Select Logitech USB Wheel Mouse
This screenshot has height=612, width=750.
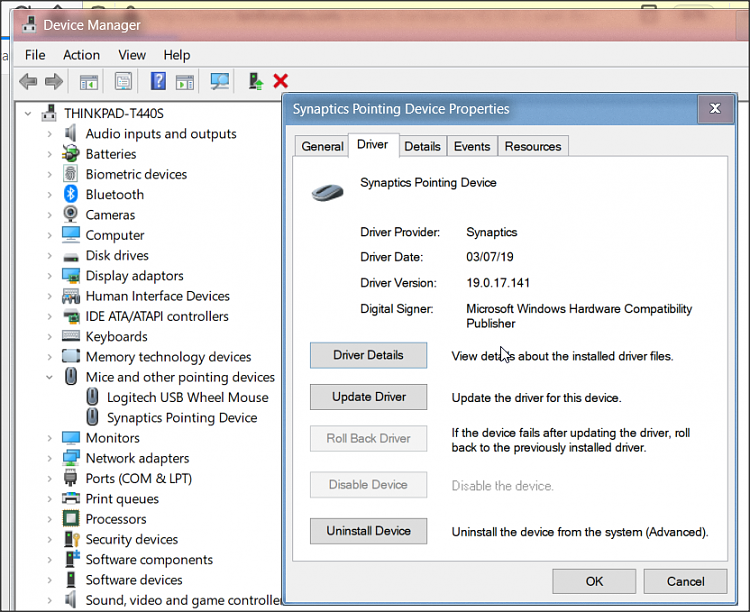tap(188, 397)
